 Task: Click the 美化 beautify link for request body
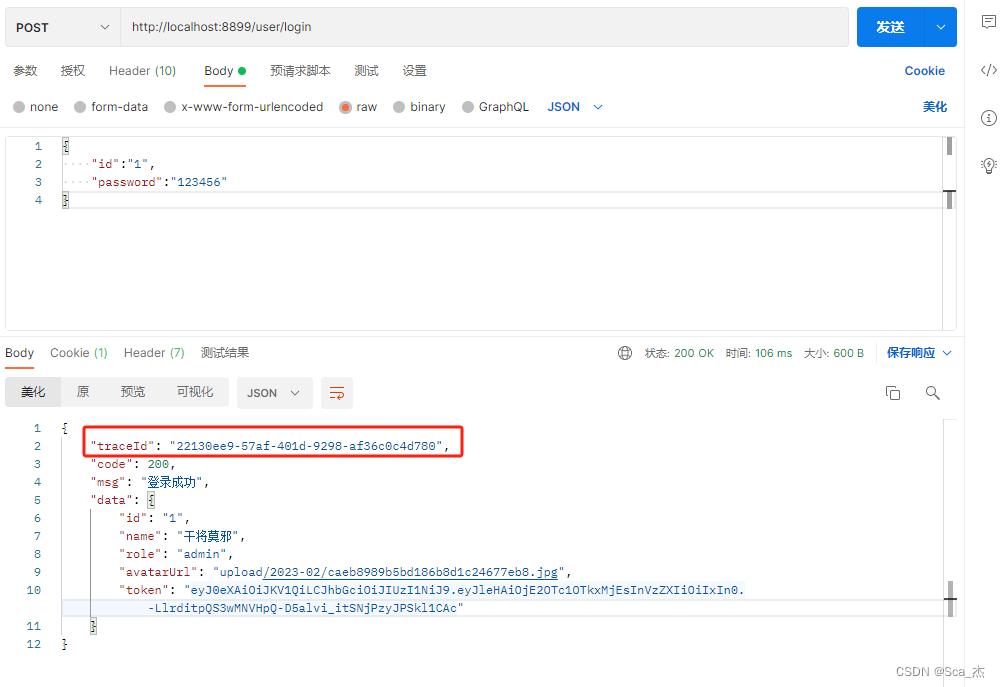coord(935,107)
